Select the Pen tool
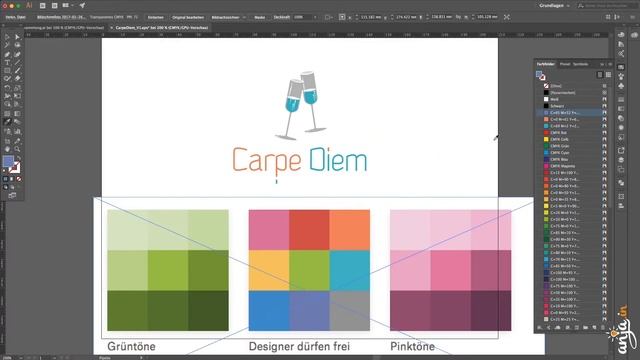The image size is (640, 360). click(7, 54)
